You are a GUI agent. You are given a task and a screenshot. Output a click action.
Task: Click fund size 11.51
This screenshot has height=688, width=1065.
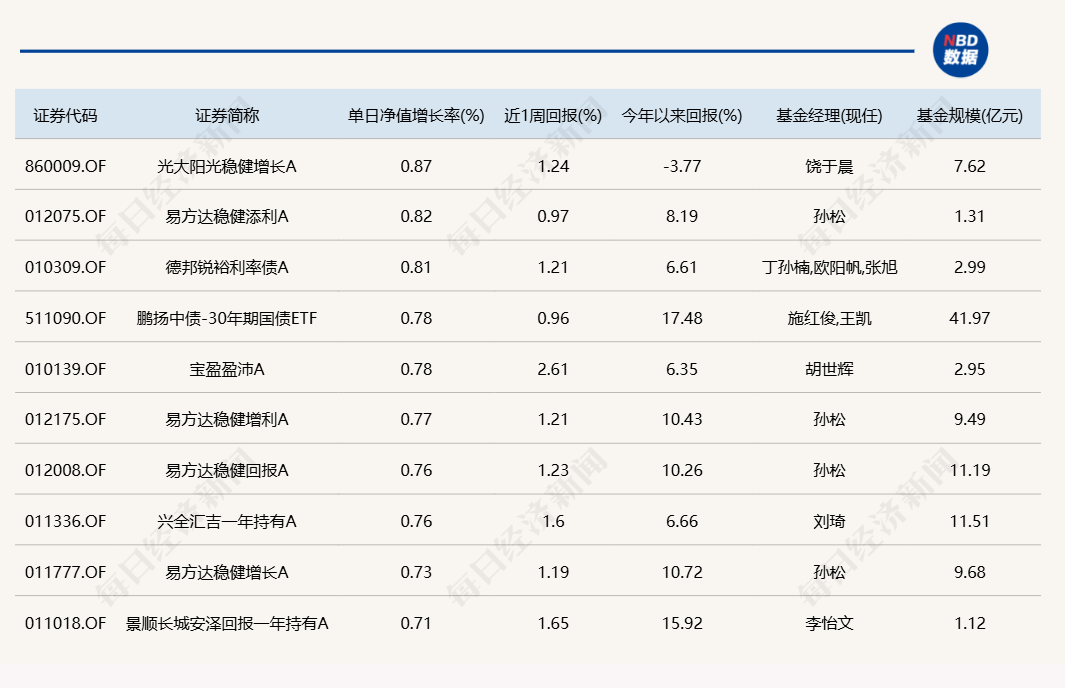point(969,522)
